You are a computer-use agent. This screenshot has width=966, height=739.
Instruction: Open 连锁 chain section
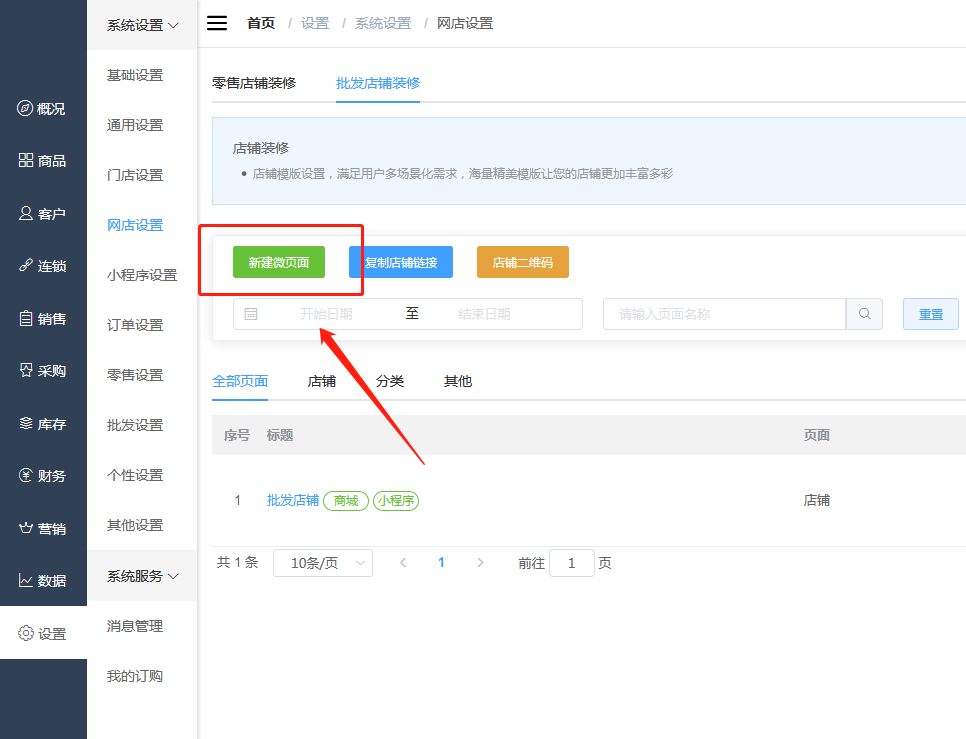pos(42,266)
